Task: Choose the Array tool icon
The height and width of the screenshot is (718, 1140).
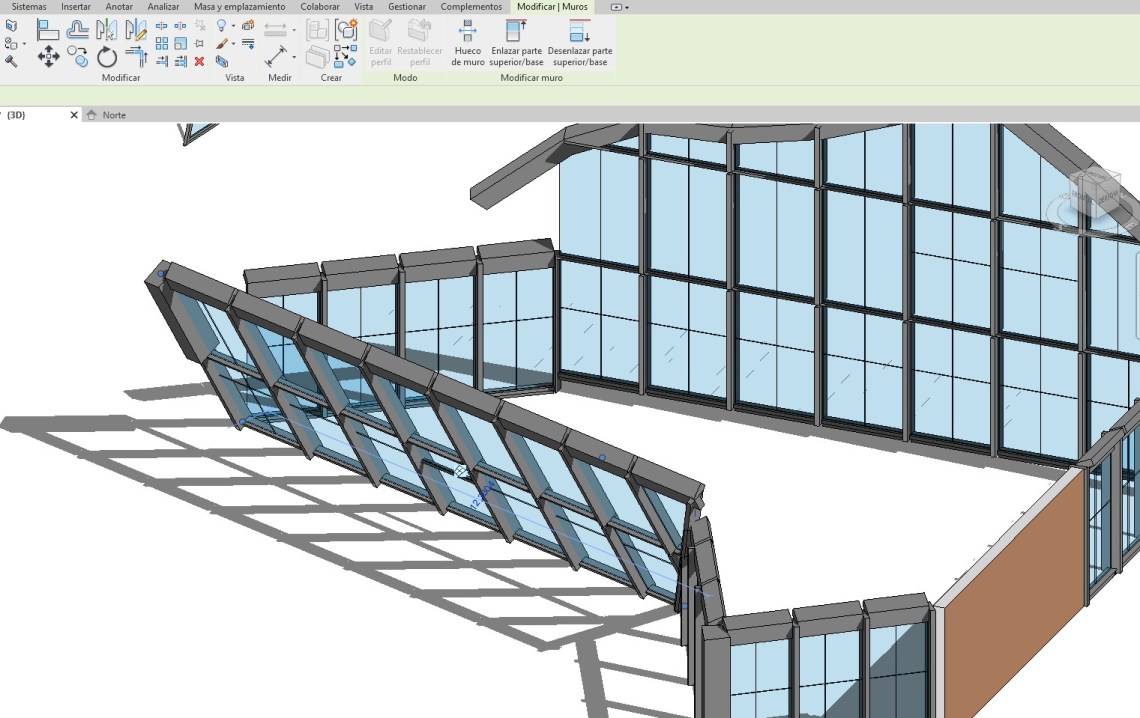Action: point(162,44)
